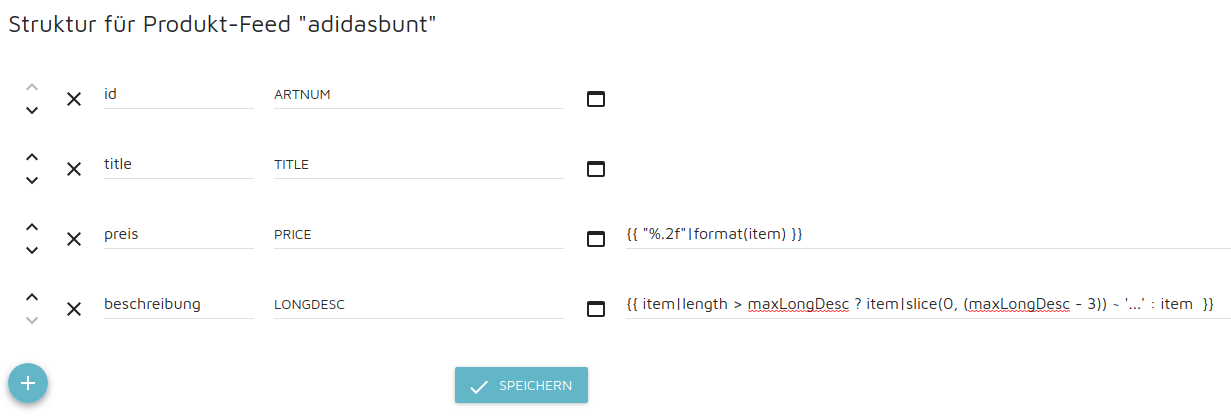Edit the preis field name input
This screenshot has height=416, width=1231.
point(178,234)
